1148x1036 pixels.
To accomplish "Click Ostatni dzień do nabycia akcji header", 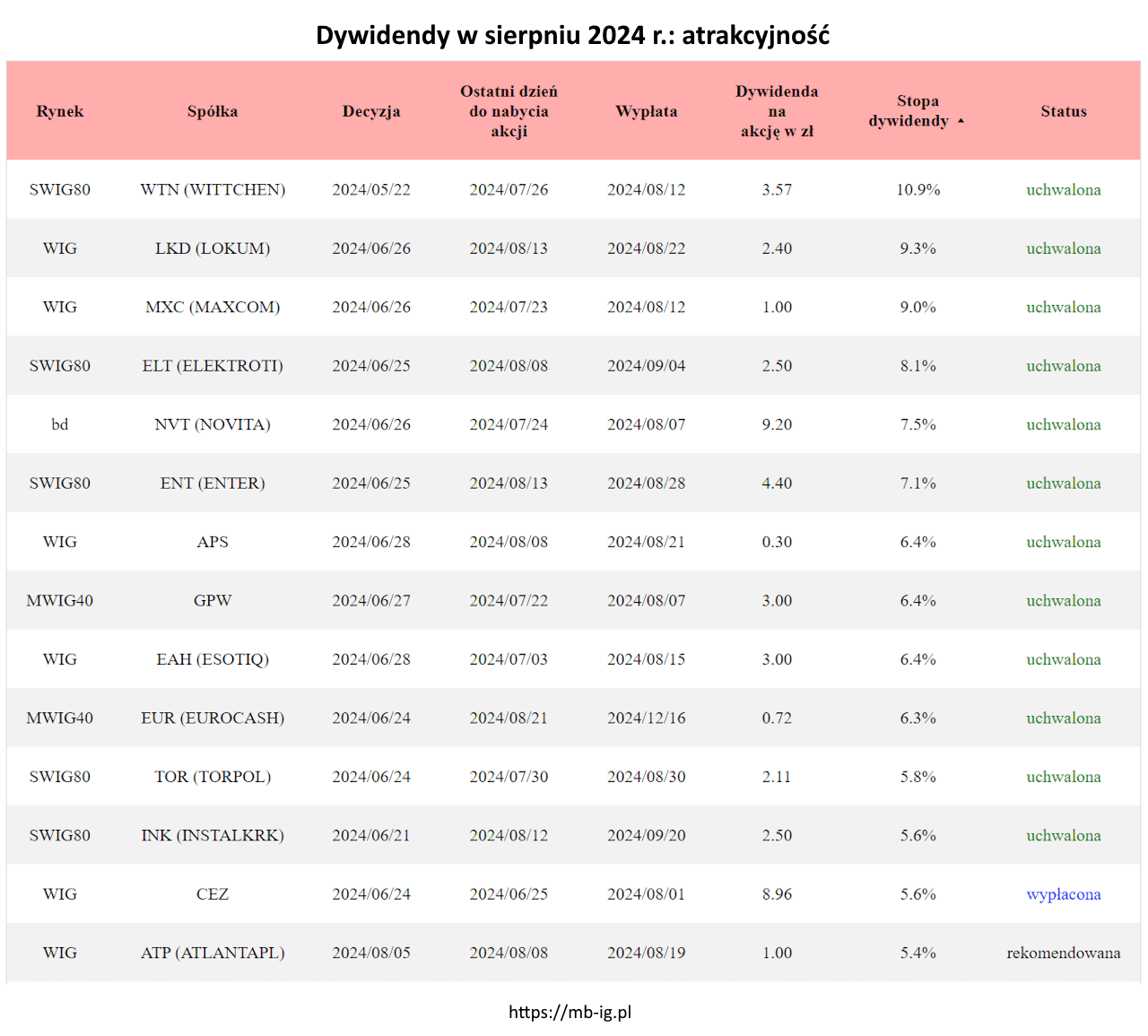I will [x=509, y=111].
